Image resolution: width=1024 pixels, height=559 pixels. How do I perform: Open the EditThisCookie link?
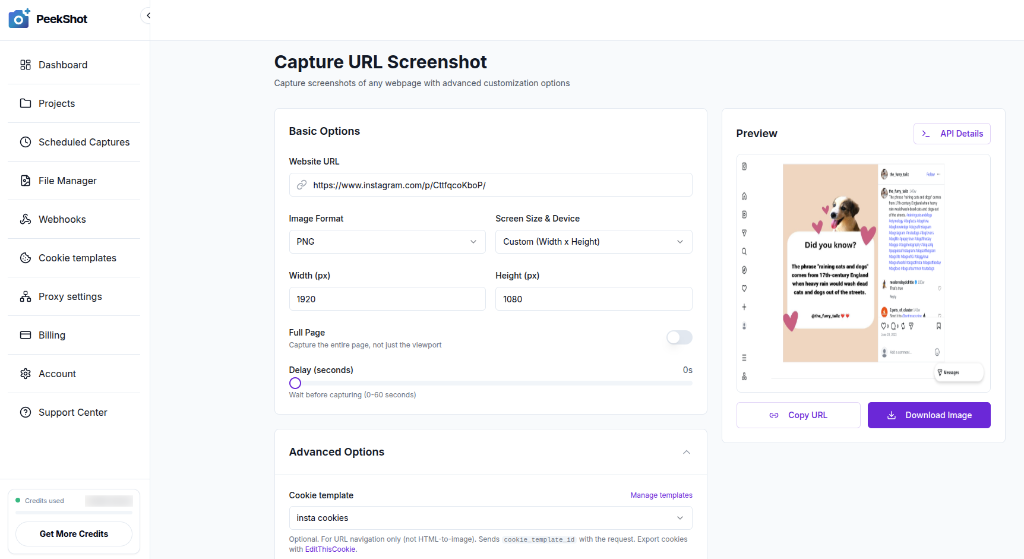(330, 549)
